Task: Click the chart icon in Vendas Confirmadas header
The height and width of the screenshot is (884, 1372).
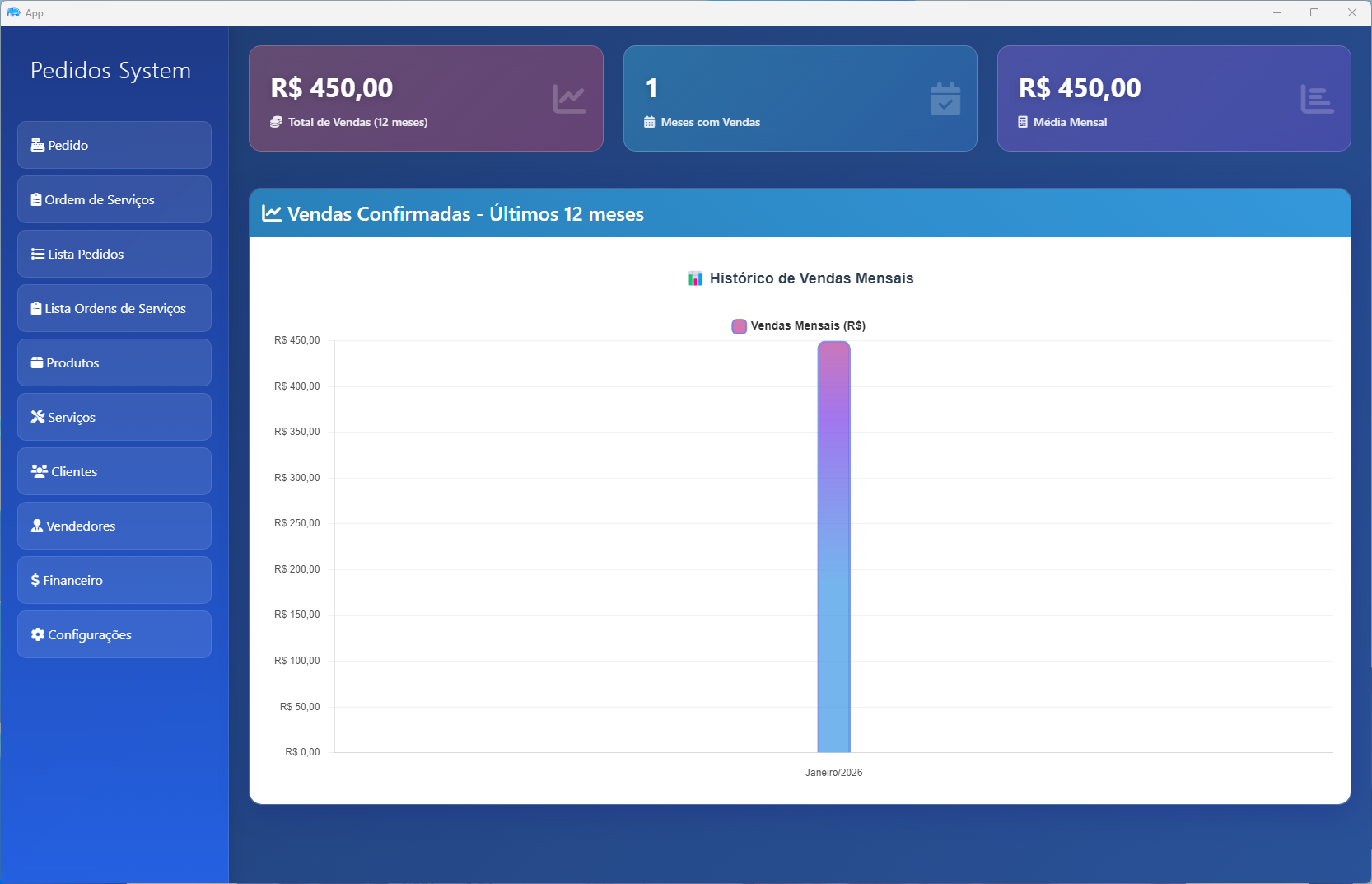Action: click(272, 214)
